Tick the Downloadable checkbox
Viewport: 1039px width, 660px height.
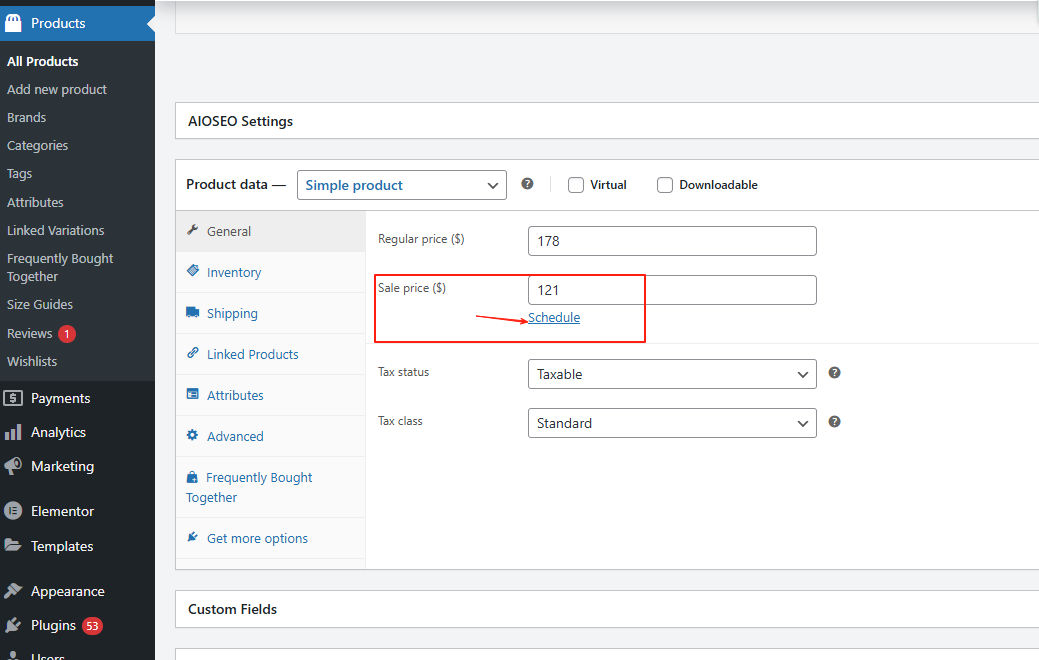(x=665, y=185)
